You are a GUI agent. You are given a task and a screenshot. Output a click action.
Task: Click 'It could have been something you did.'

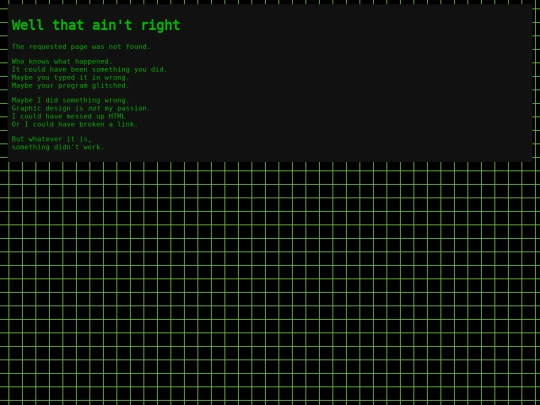89,69
